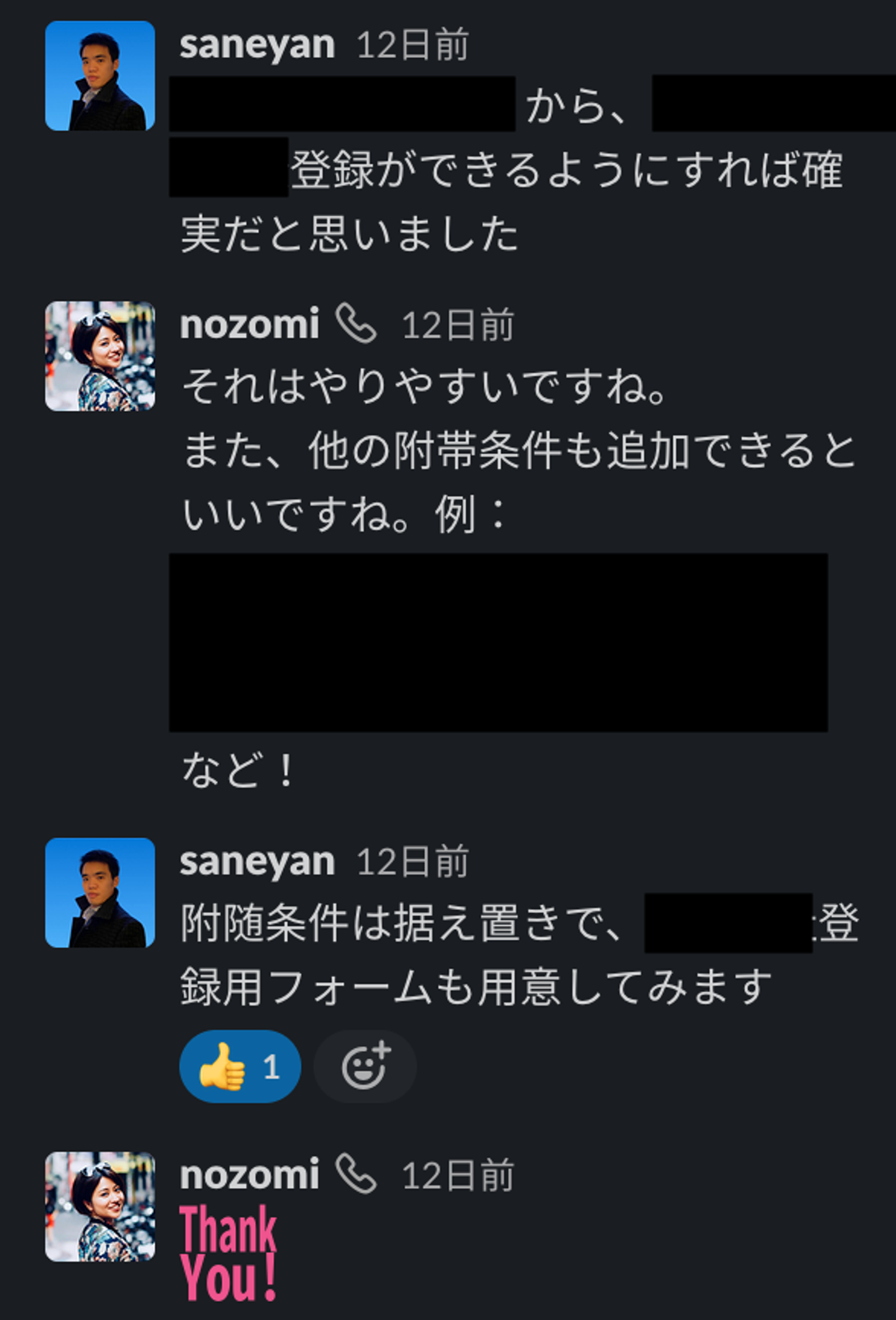Click saneyan username above the 登録ができる message
This screenshot has width=896, height=1320.
(257, 45)
